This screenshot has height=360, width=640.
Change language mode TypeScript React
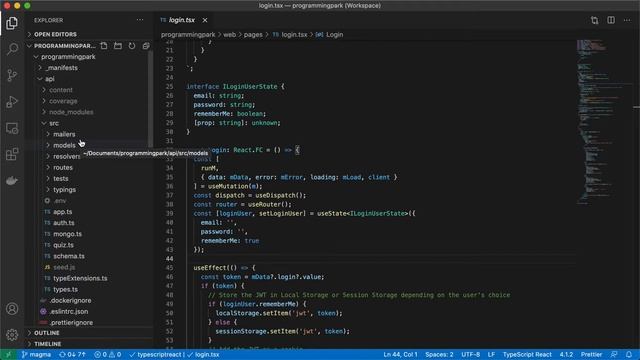pos(527,354)
